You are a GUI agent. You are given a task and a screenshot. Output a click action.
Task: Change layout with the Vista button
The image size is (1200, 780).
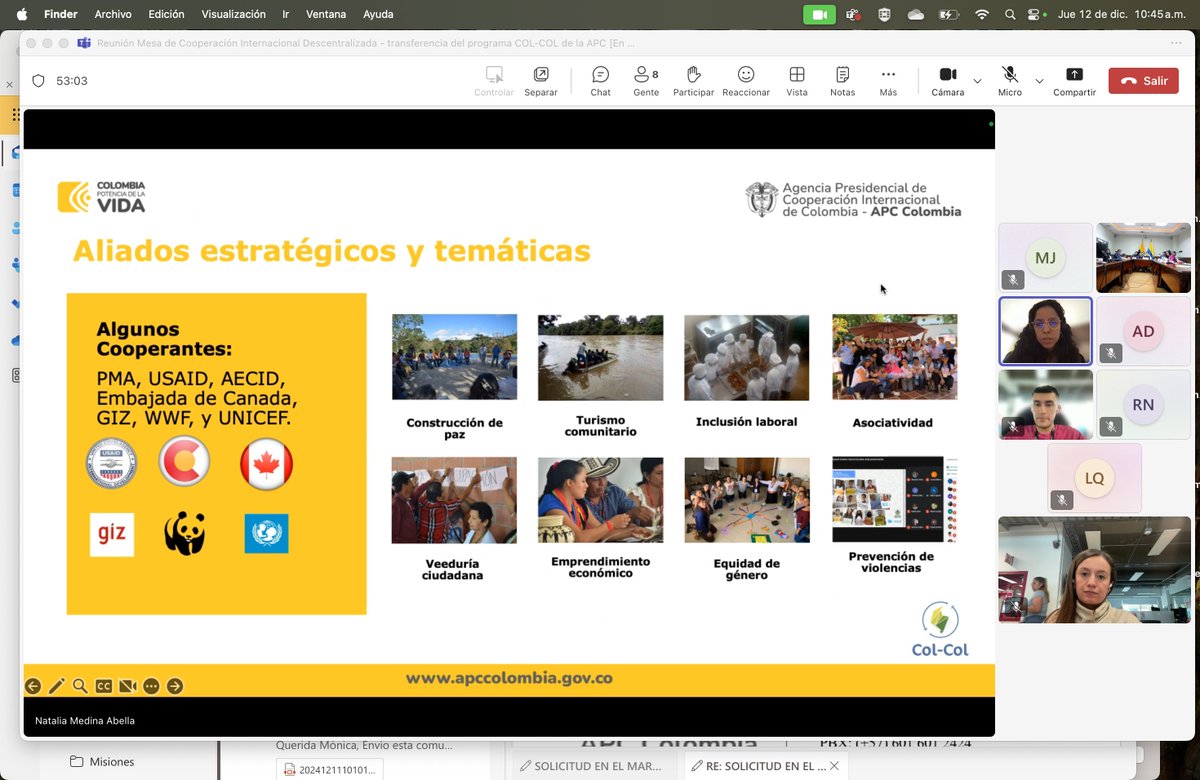(797, 81)
